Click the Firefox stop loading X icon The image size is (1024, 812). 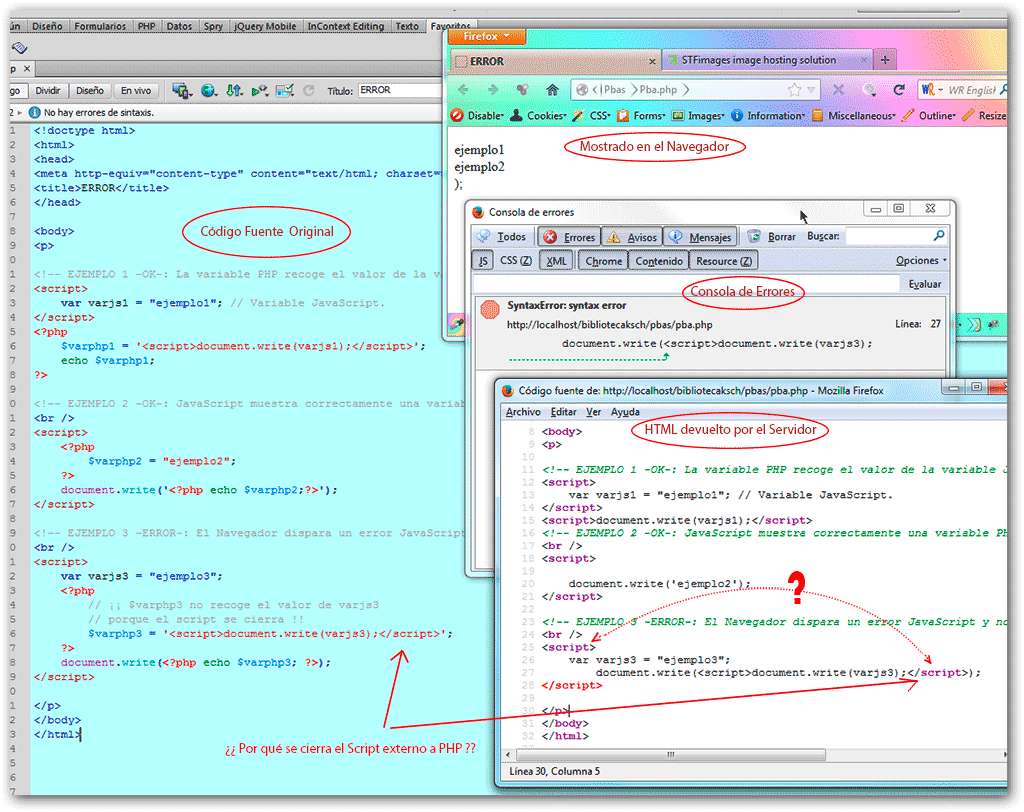(839, 89)
